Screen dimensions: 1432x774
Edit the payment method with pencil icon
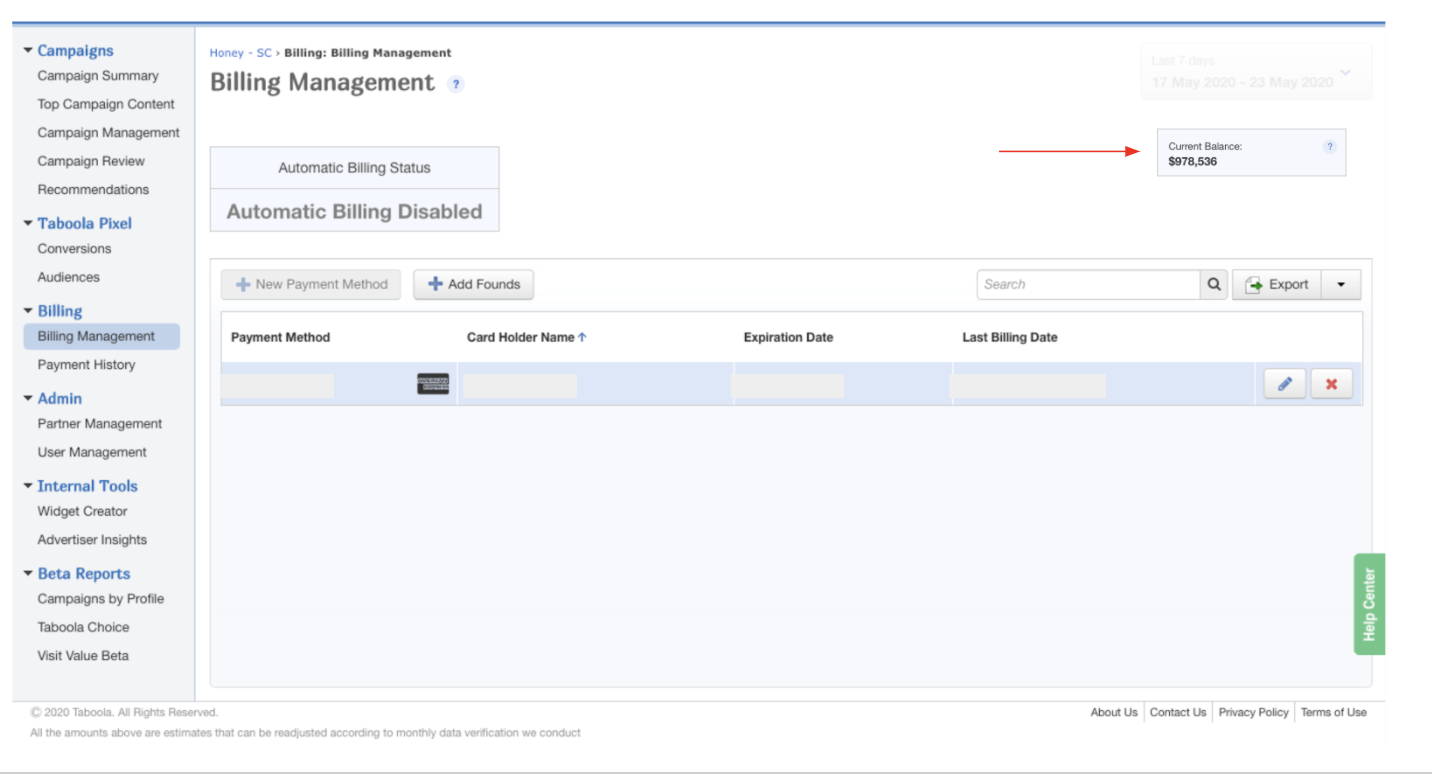(x=1285, y=384)
